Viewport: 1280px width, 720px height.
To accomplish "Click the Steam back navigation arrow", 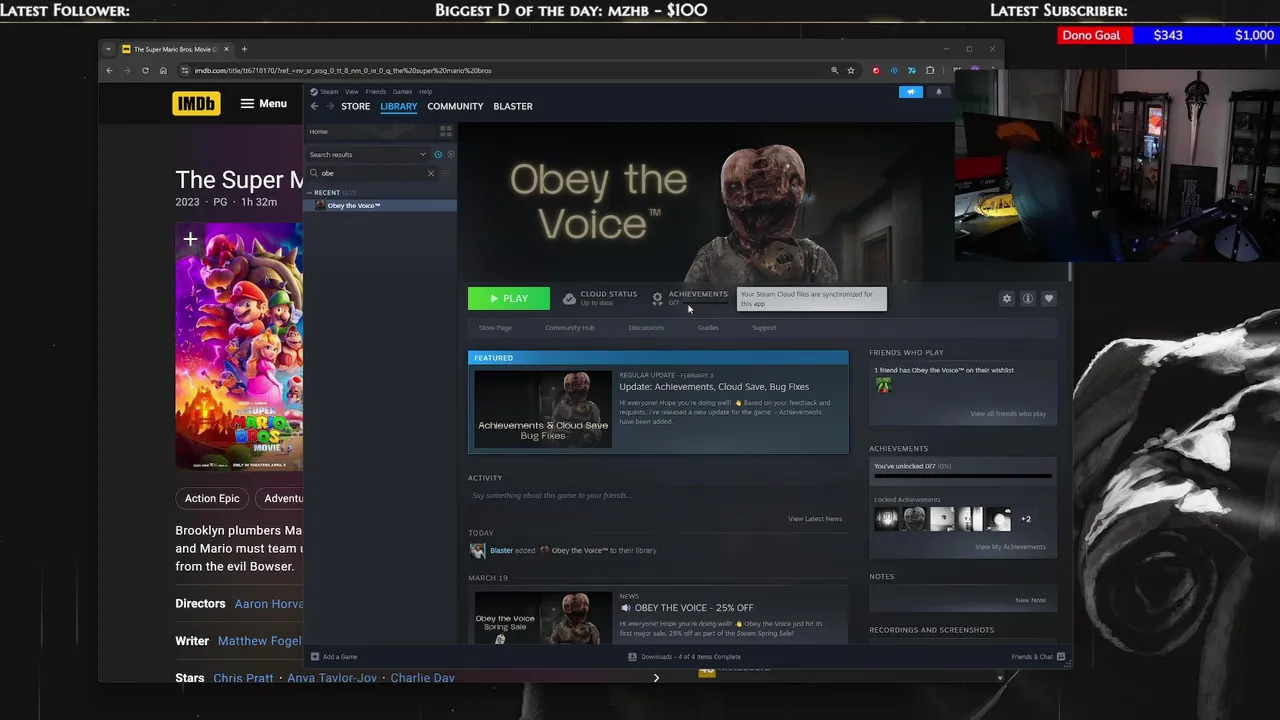I will pos(314,106).
